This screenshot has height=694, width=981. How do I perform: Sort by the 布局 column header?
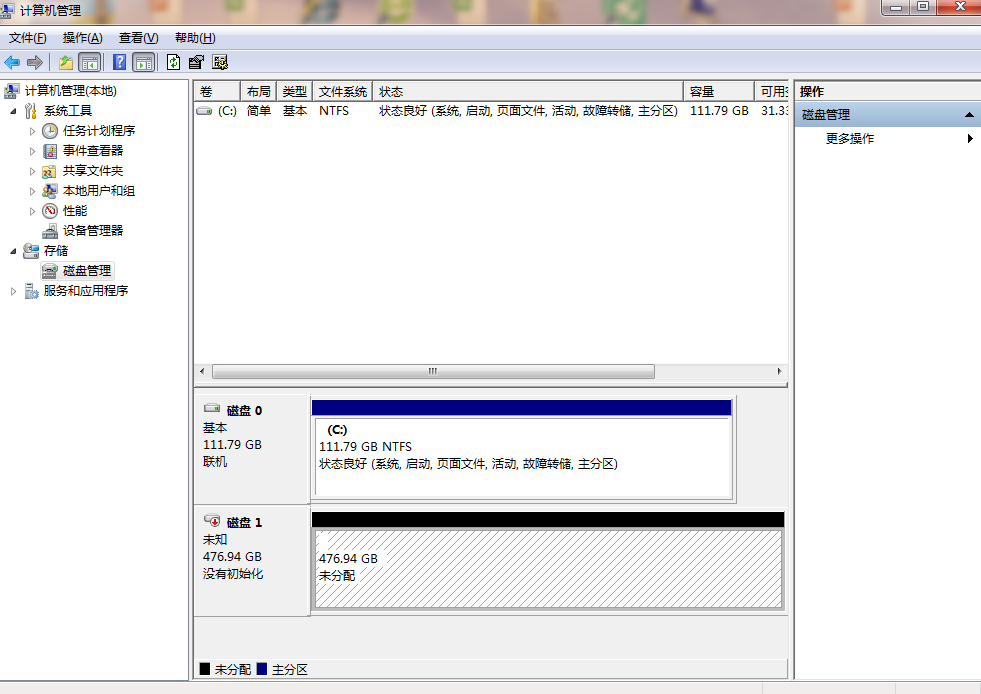(258, 91)
